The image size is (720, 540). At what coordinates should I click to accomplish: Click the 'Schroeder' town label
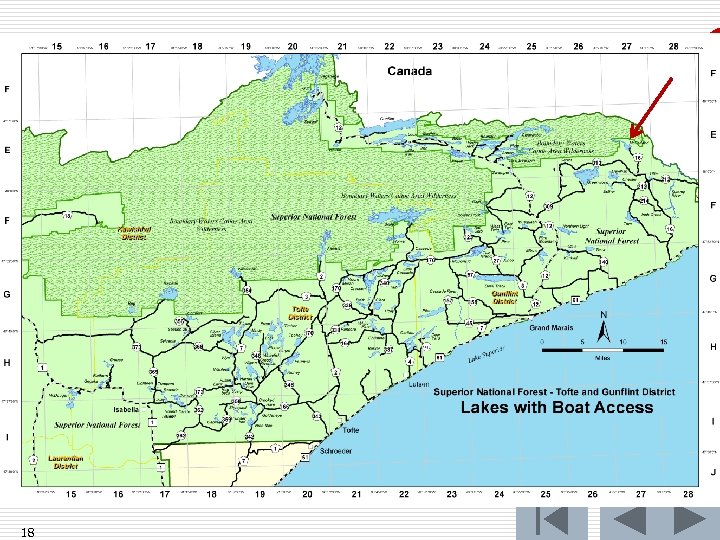pyautogui.click(x=336, y=451)
